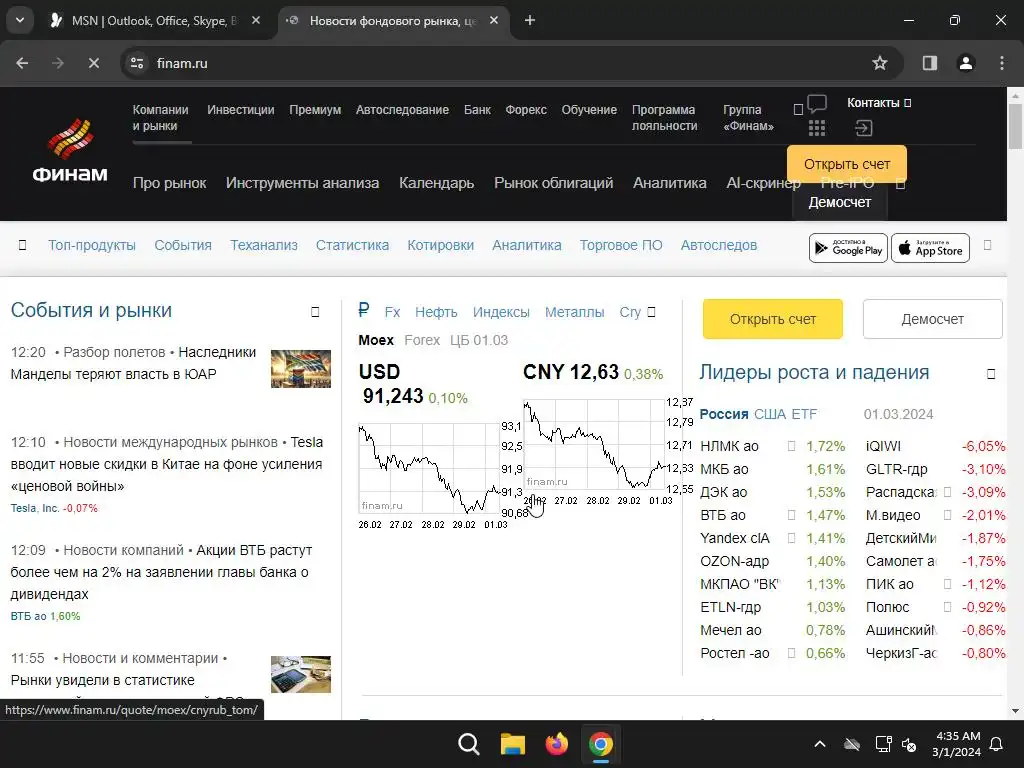Open Windows search on taskbar
This screenshot has width=1024, height=768.
tap(468, 744)
